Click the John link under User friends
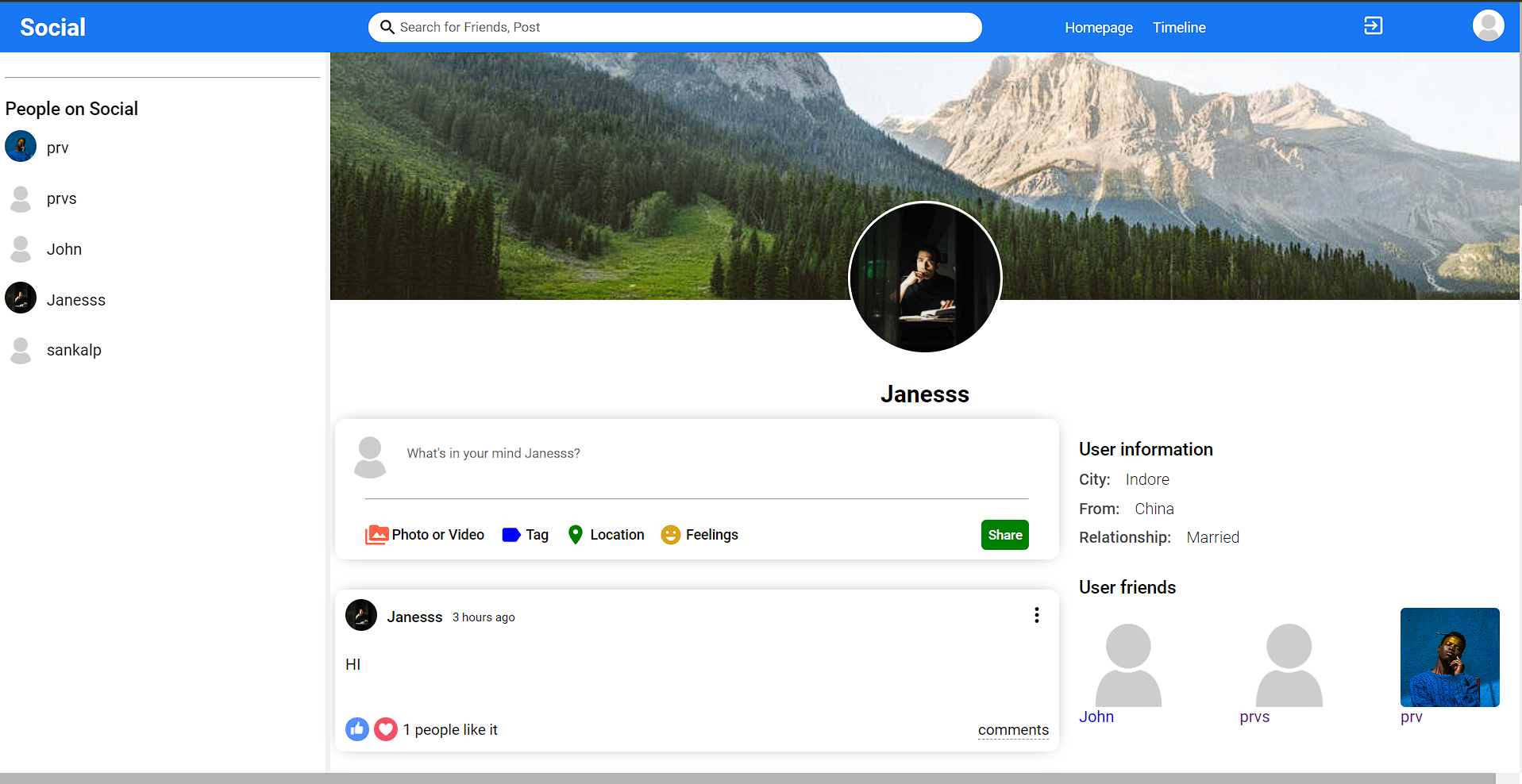Image resolution: width=1522 pixels, height=784 pixels. (1096, 717)
